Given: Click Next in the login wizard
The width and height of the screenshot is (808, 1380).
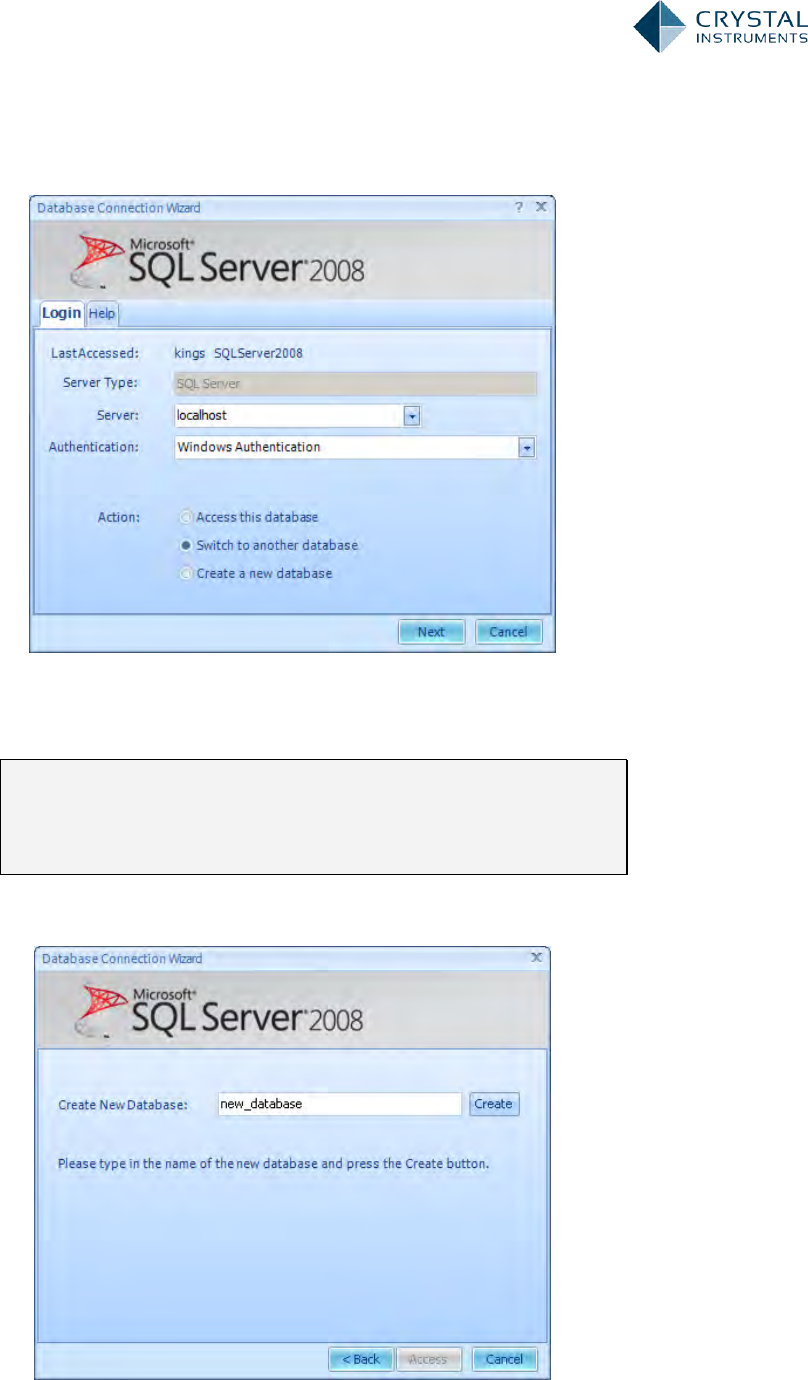Looking at the screenshot, I should (x=431, y=632).
